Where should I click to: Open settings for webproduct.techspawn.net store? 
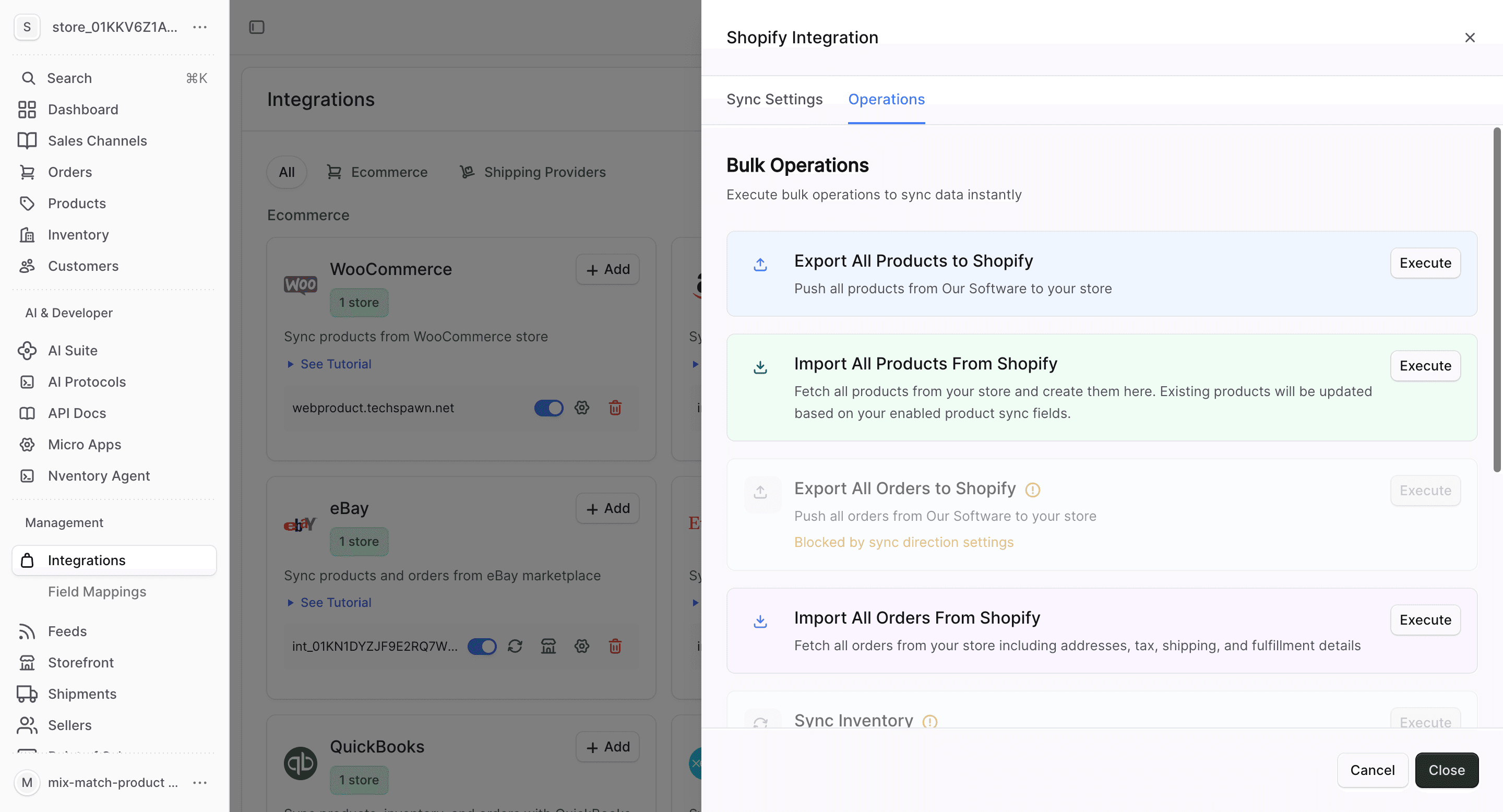coord(582,408)
